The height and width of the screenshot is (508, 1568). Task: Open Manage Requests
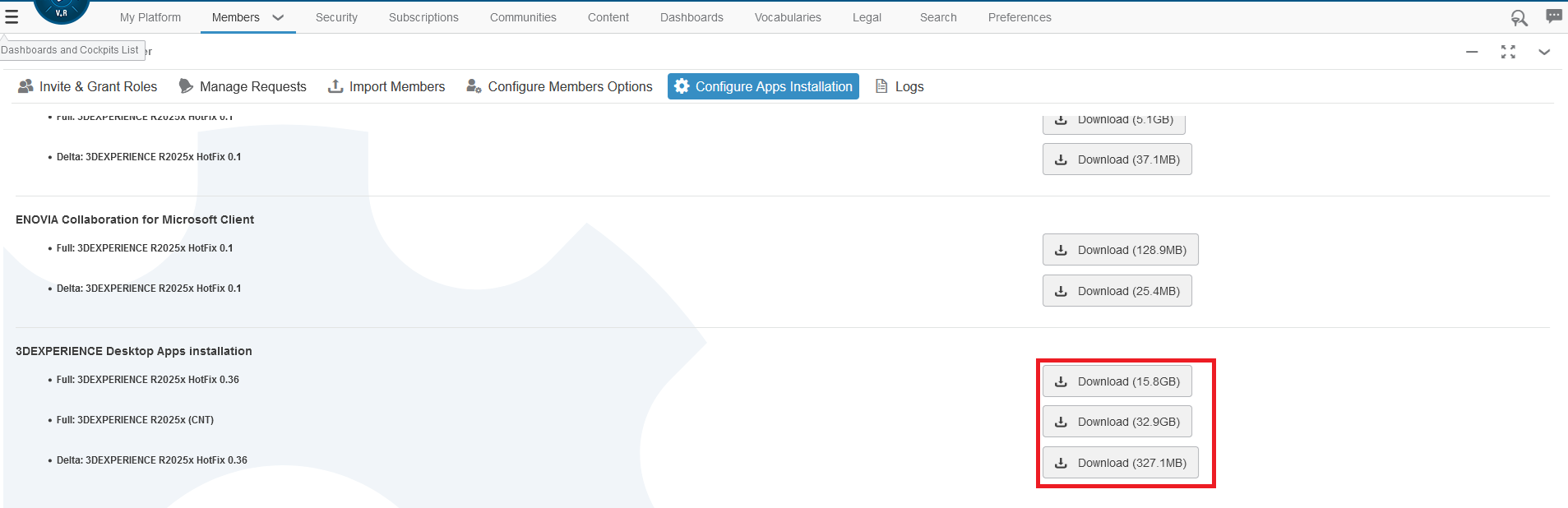pos(243,86)
